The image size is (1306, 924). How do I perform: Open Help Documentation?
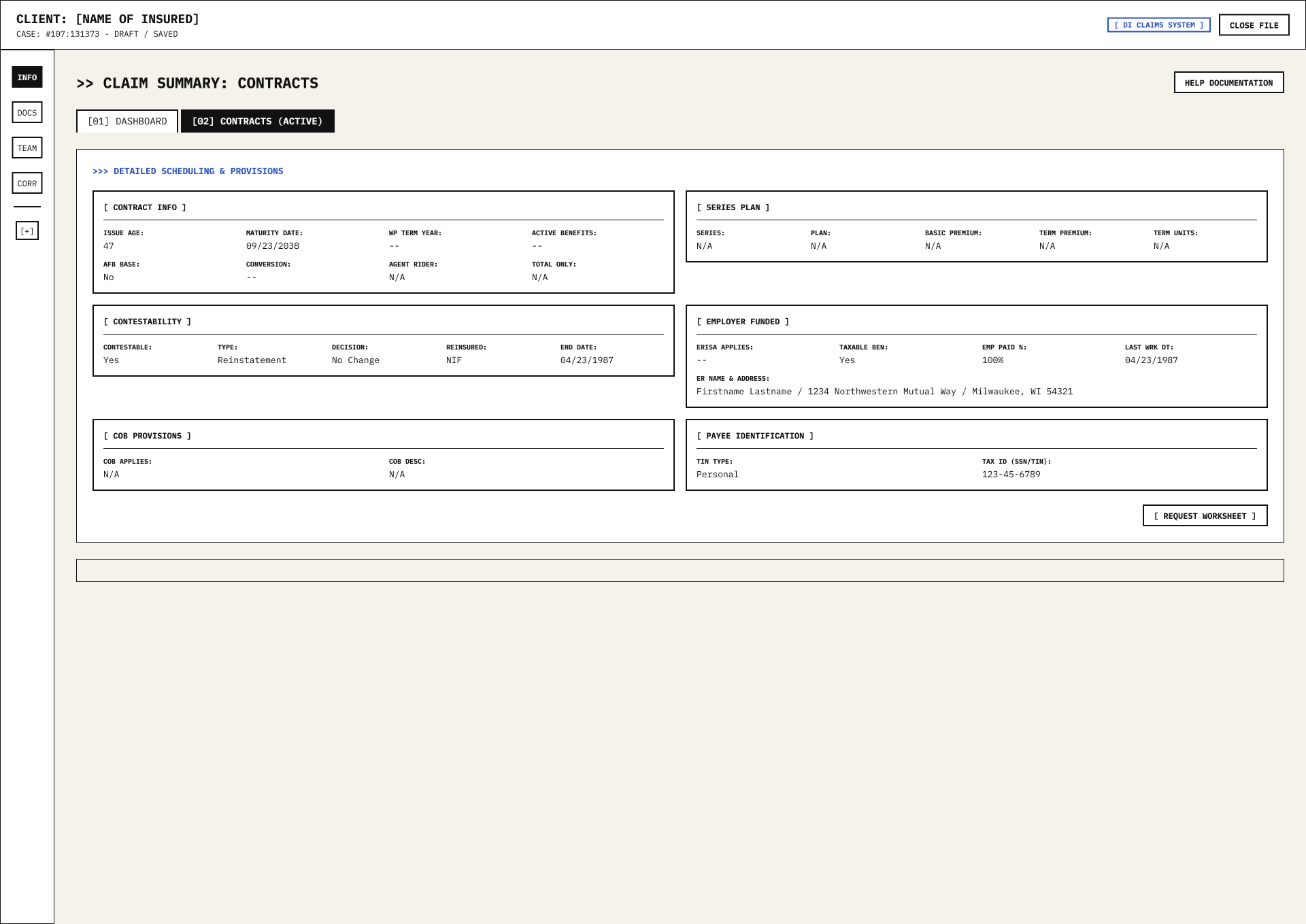click(x=1229, y=82)
